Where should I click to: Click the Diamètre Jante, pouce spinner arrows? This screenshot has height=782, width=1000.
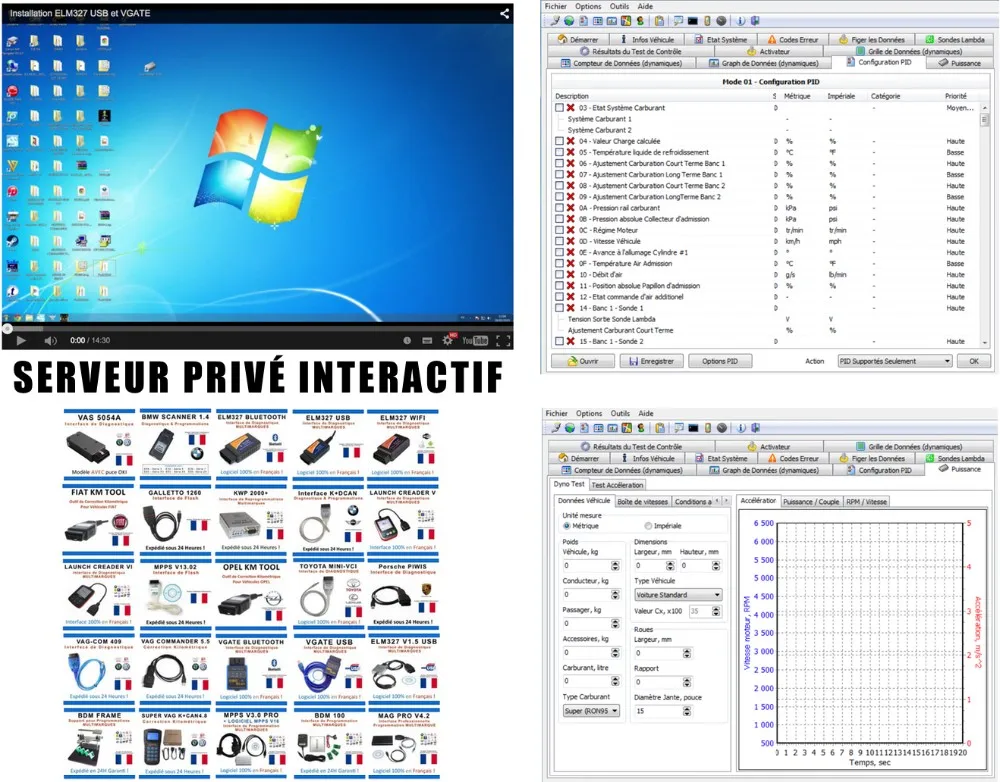coord(687,711)
